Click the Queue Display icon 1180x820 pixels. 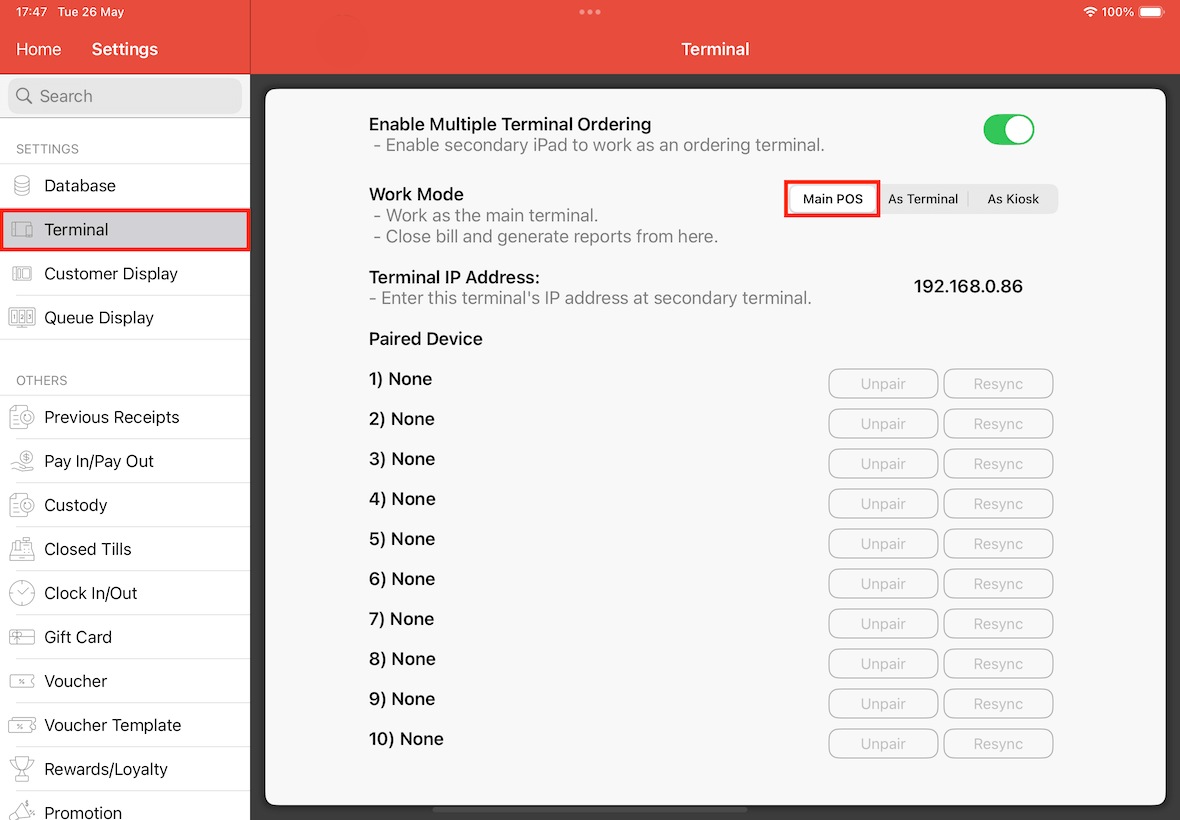coord(22,317)
